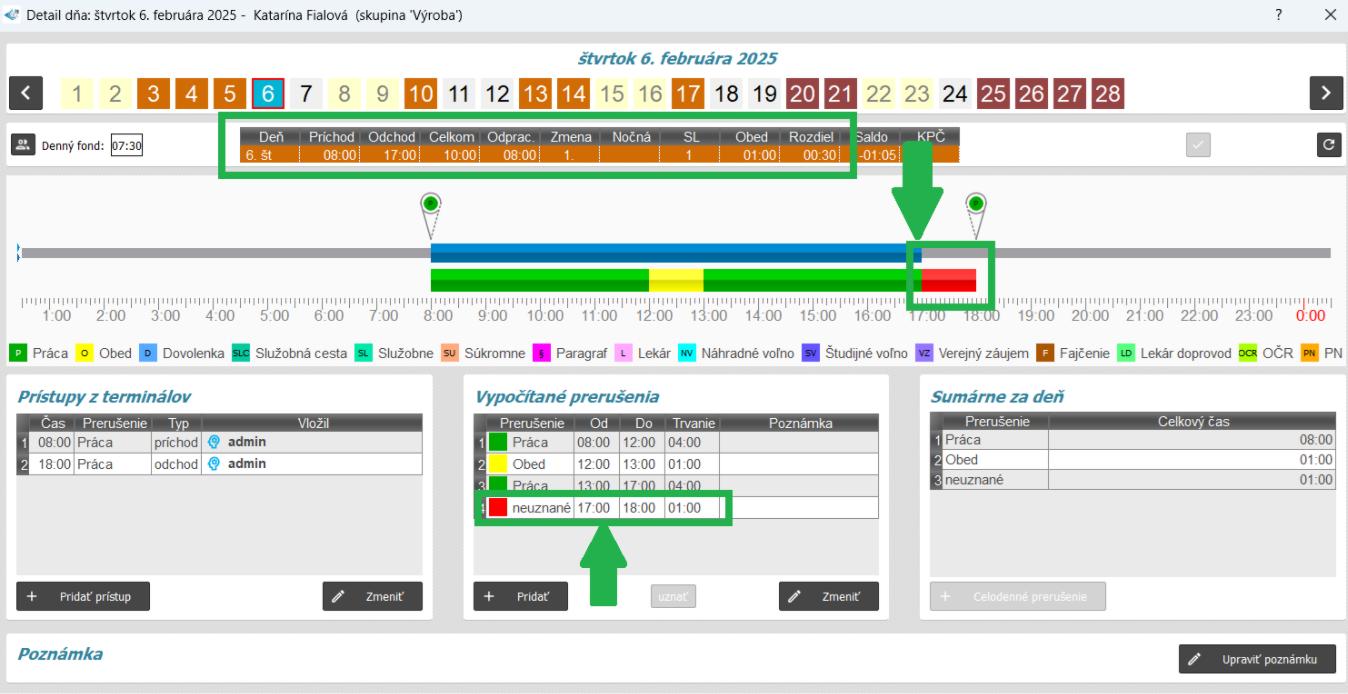Click the user icon beside Denný fond
The width and height of the screenshot is (1348, 694).
(22, 145)
